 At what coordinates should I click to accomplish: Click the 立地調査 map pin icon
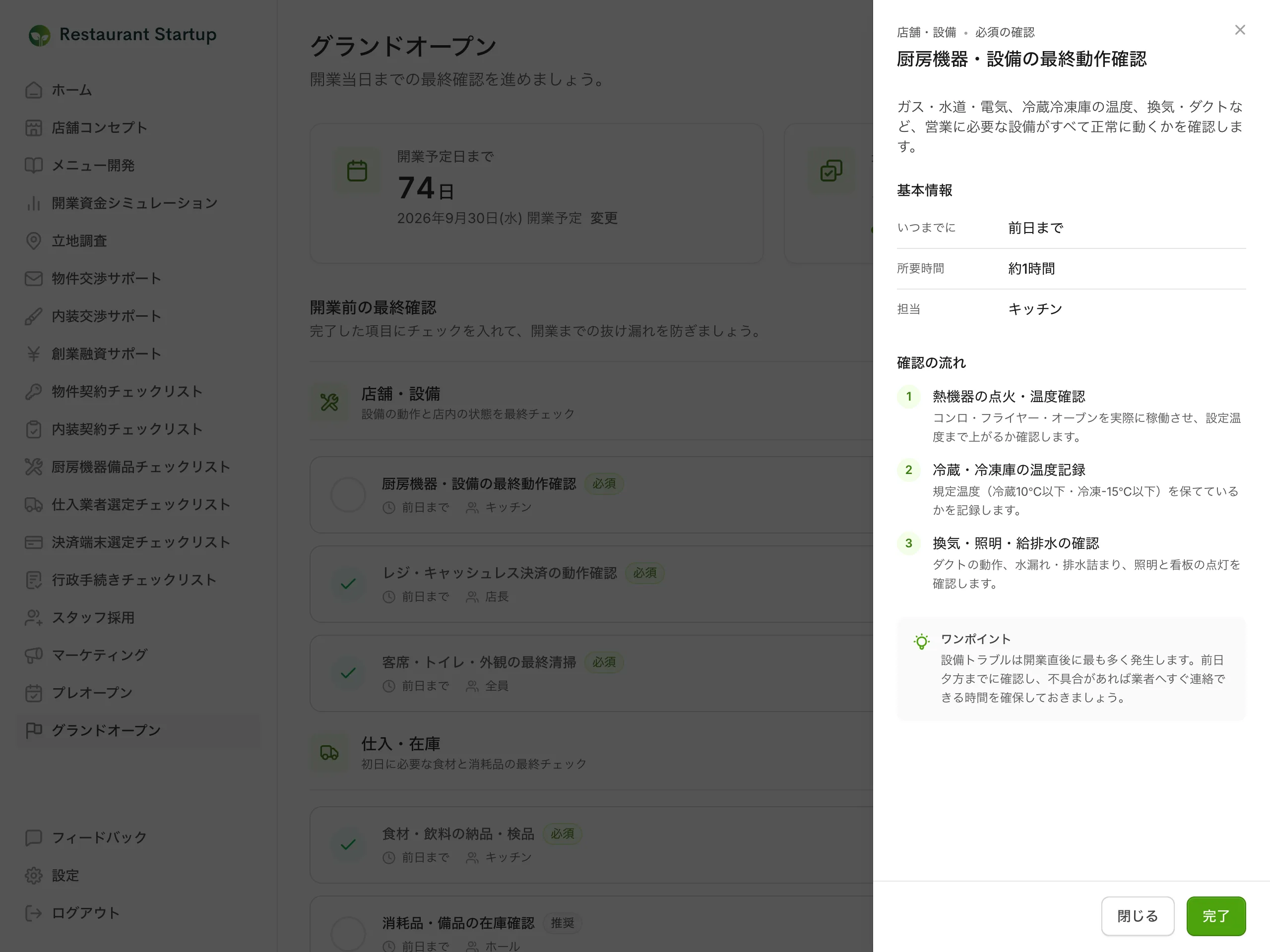tap(34, 240)
